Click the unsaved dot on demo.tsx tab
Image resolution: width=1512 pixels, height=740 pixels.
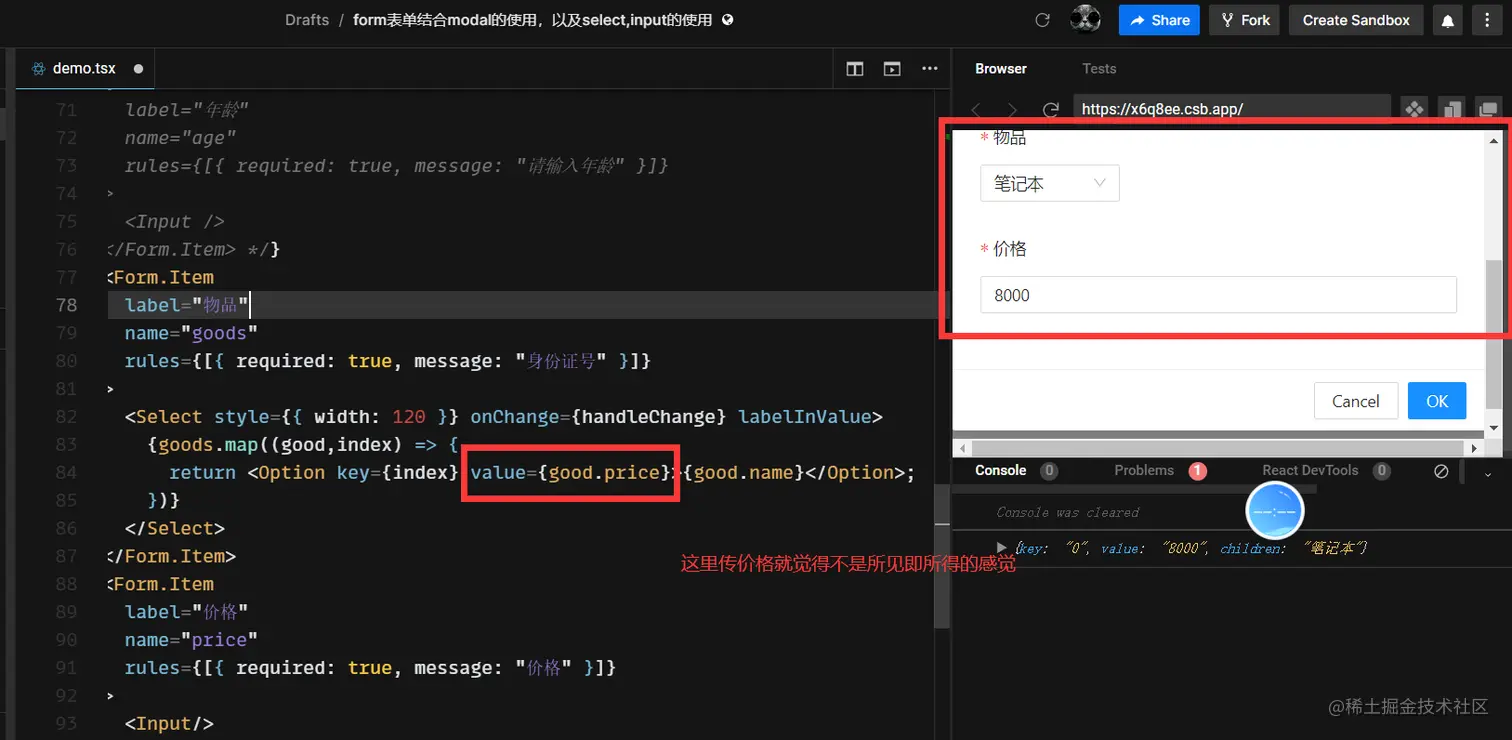(138, 69)
